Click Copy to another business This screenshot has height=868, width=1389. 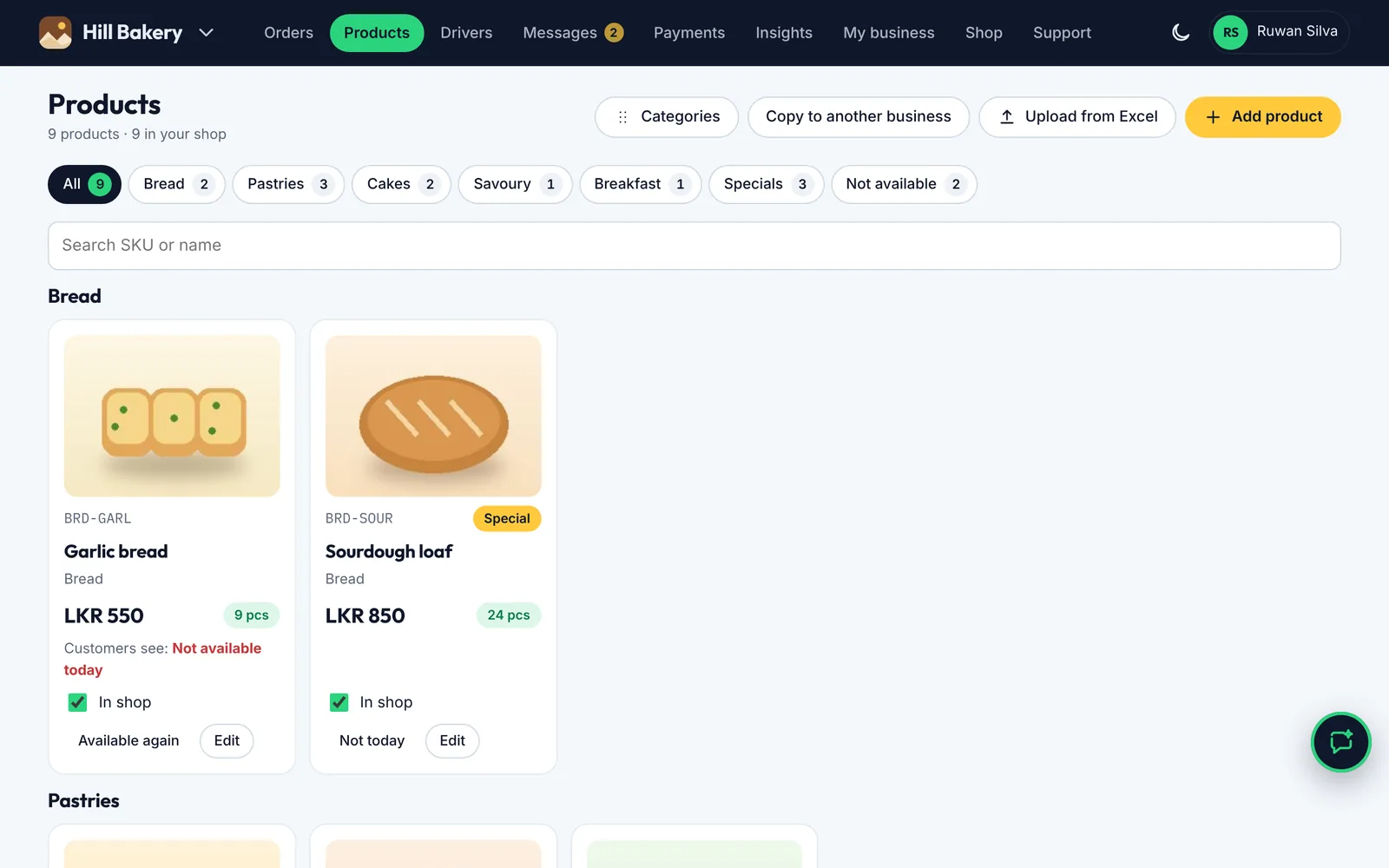[859, 117]
